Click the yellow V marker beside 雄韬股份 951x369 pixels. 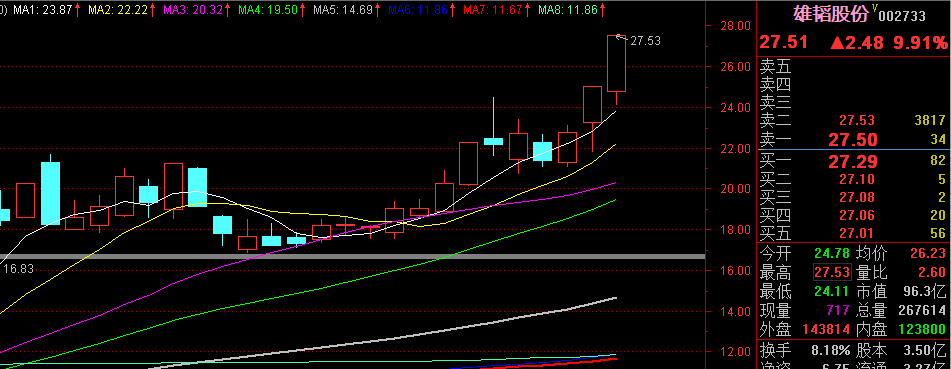(x=875, y=7)
